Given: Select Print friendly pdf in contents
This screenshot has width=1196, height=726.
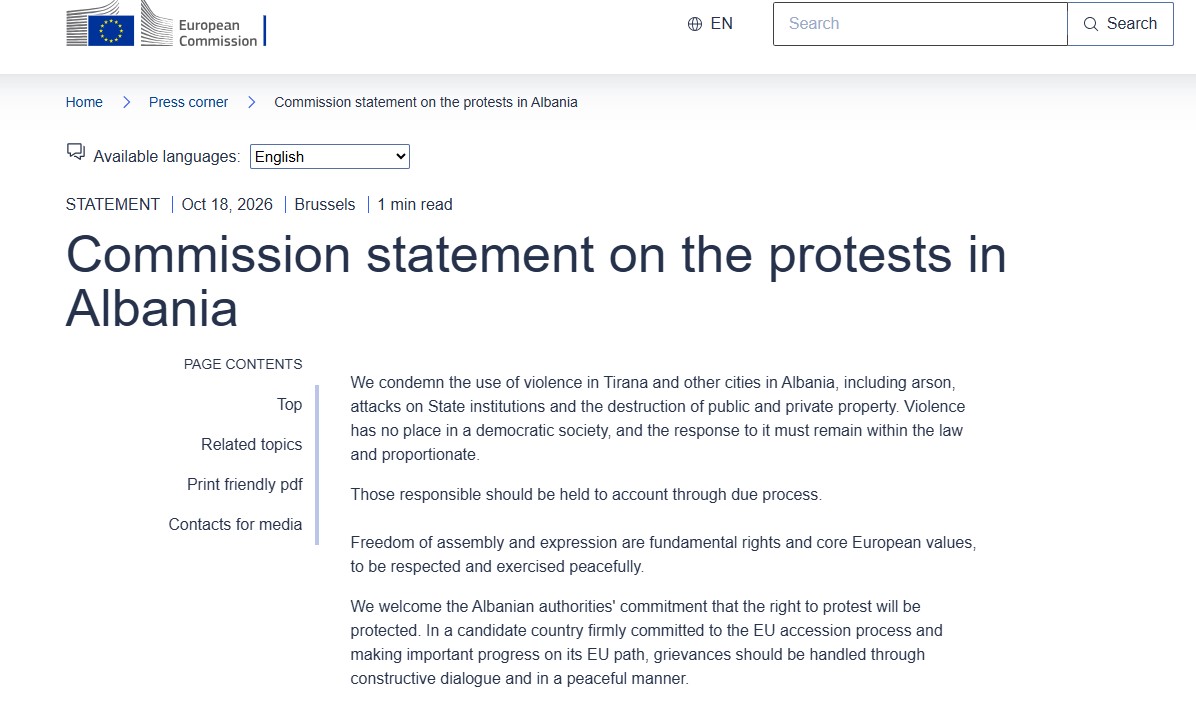Looking at the screenshot, I should click(245, 484).
